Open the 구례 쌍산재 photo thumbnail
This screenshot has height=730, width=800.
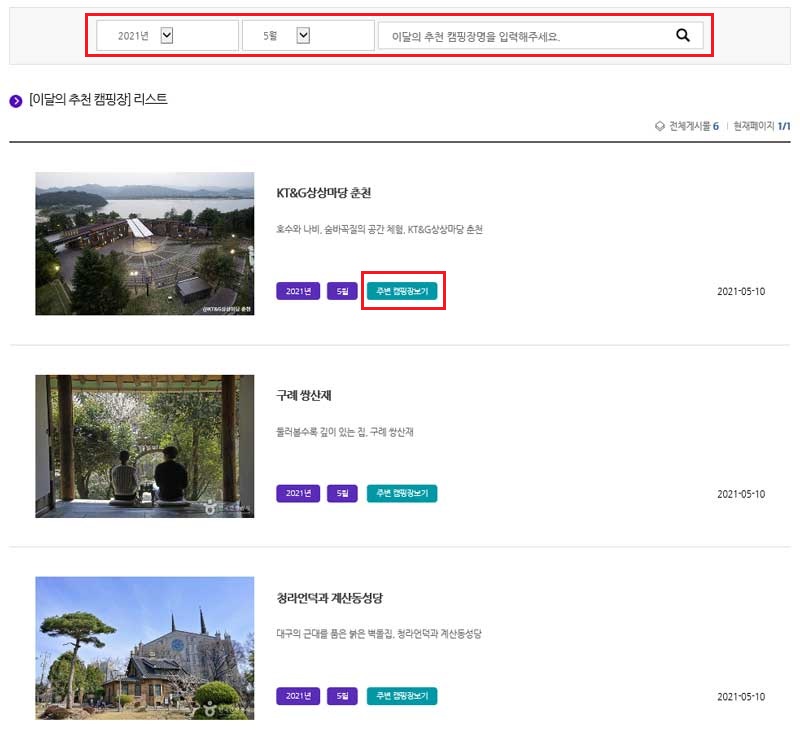point(144,445)
